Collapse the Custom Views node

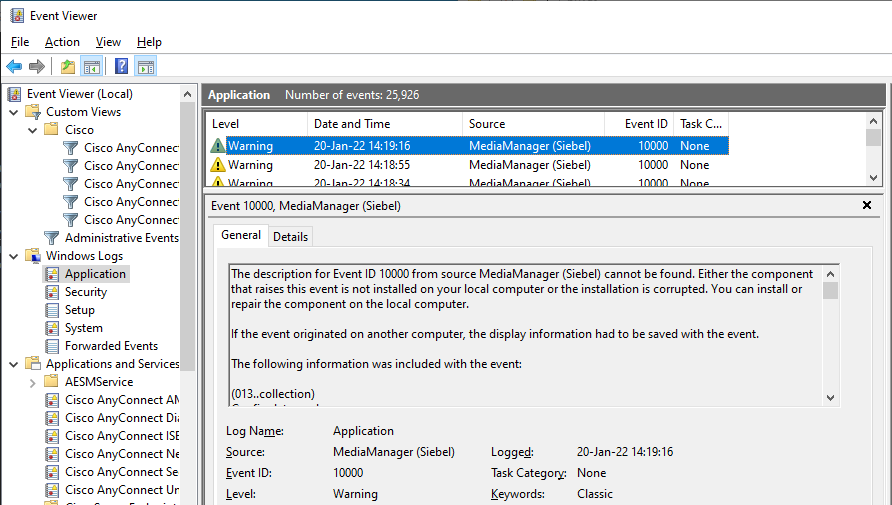click(x=14, y=112)
